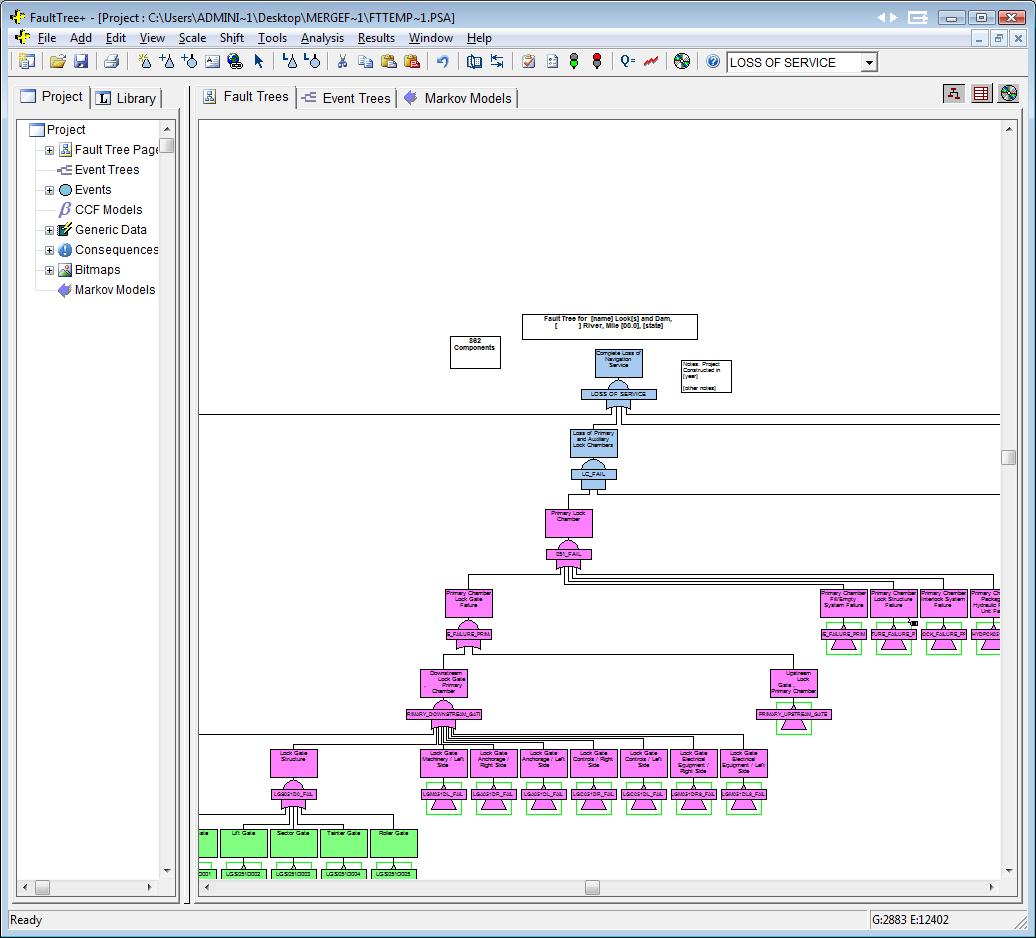This screenshot has height=938, width=1036.
Task: Copy selection with the copy icon
Action: tap(365, 61)
